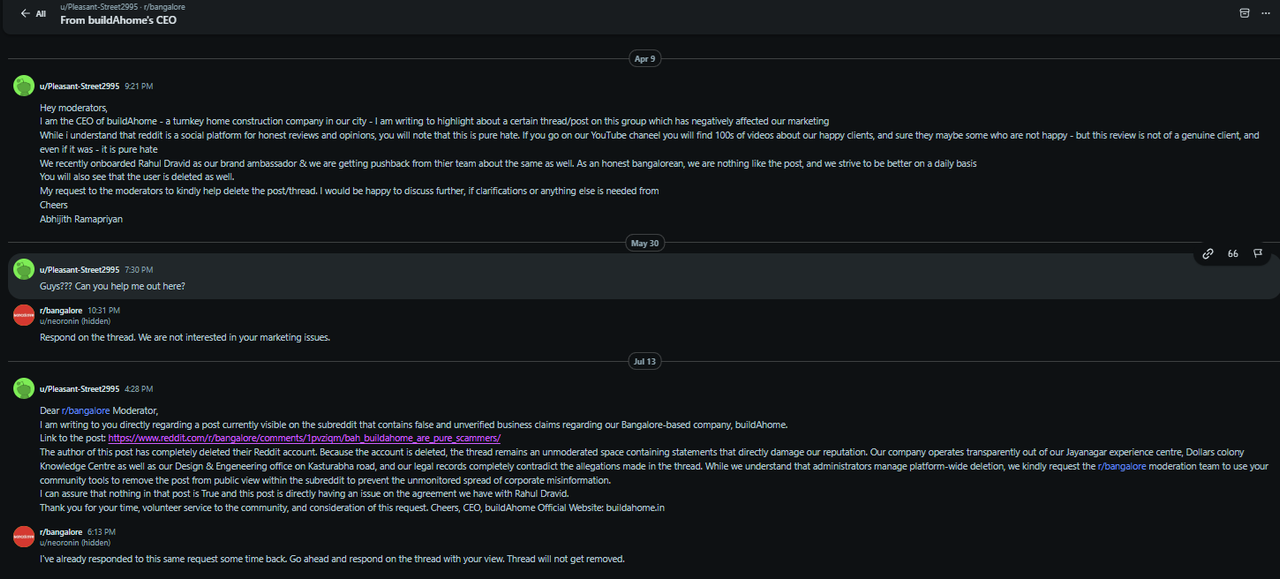Report the May 30 message with flag
The image size is (1280, 579).
click(x=1258, y=254)
